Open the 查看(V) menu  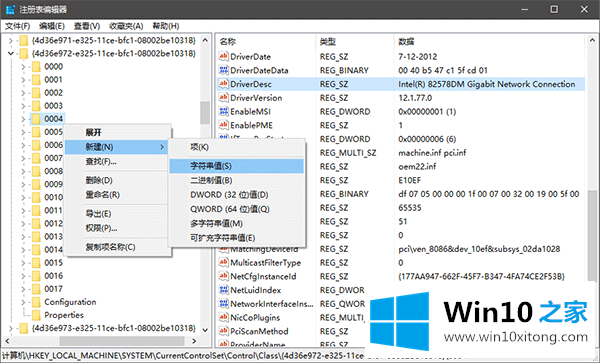[x=87, y=26]
